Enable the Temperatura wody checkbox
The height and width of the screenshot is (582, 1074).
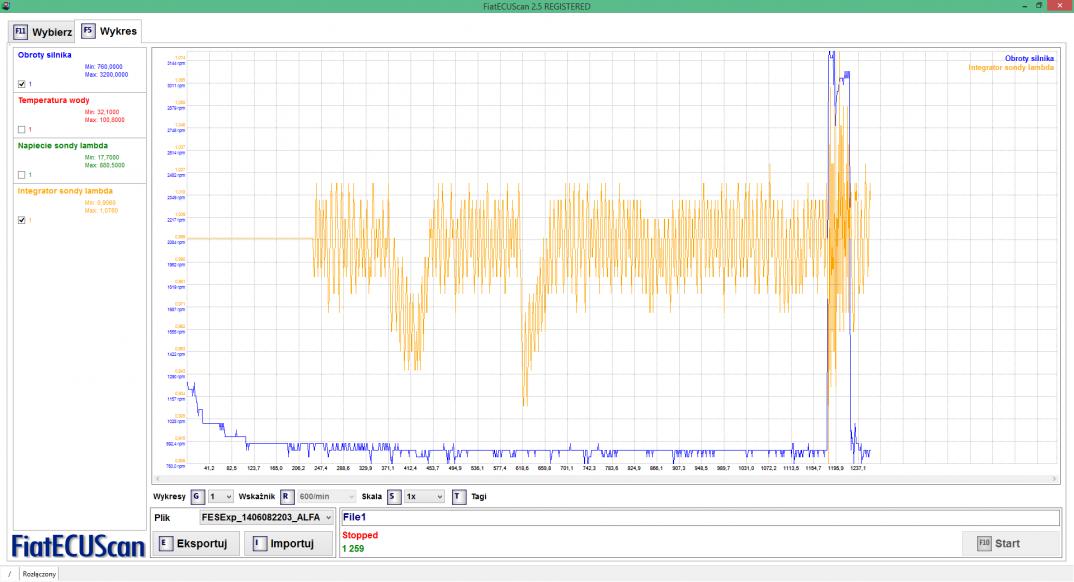pos(22,129)
